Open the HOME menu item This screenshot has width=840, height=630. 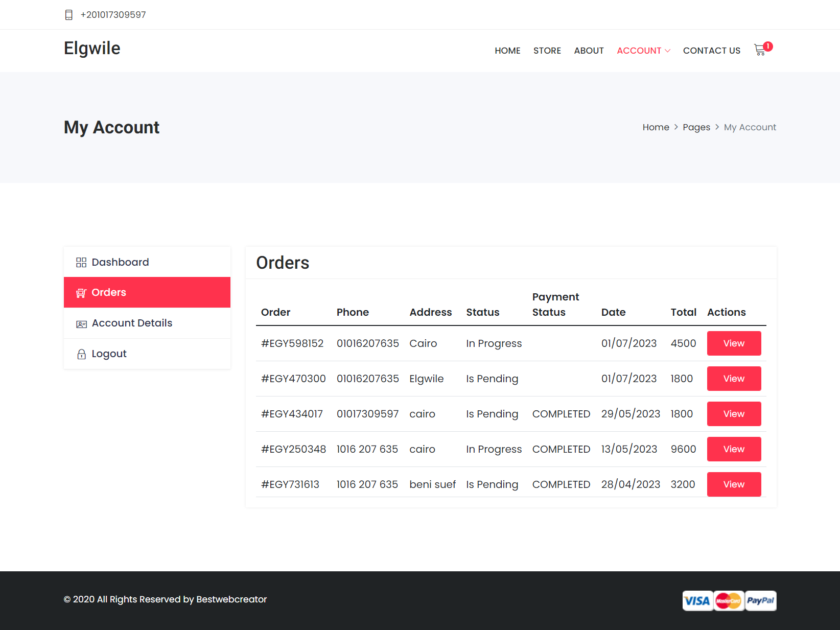[507, 50]
